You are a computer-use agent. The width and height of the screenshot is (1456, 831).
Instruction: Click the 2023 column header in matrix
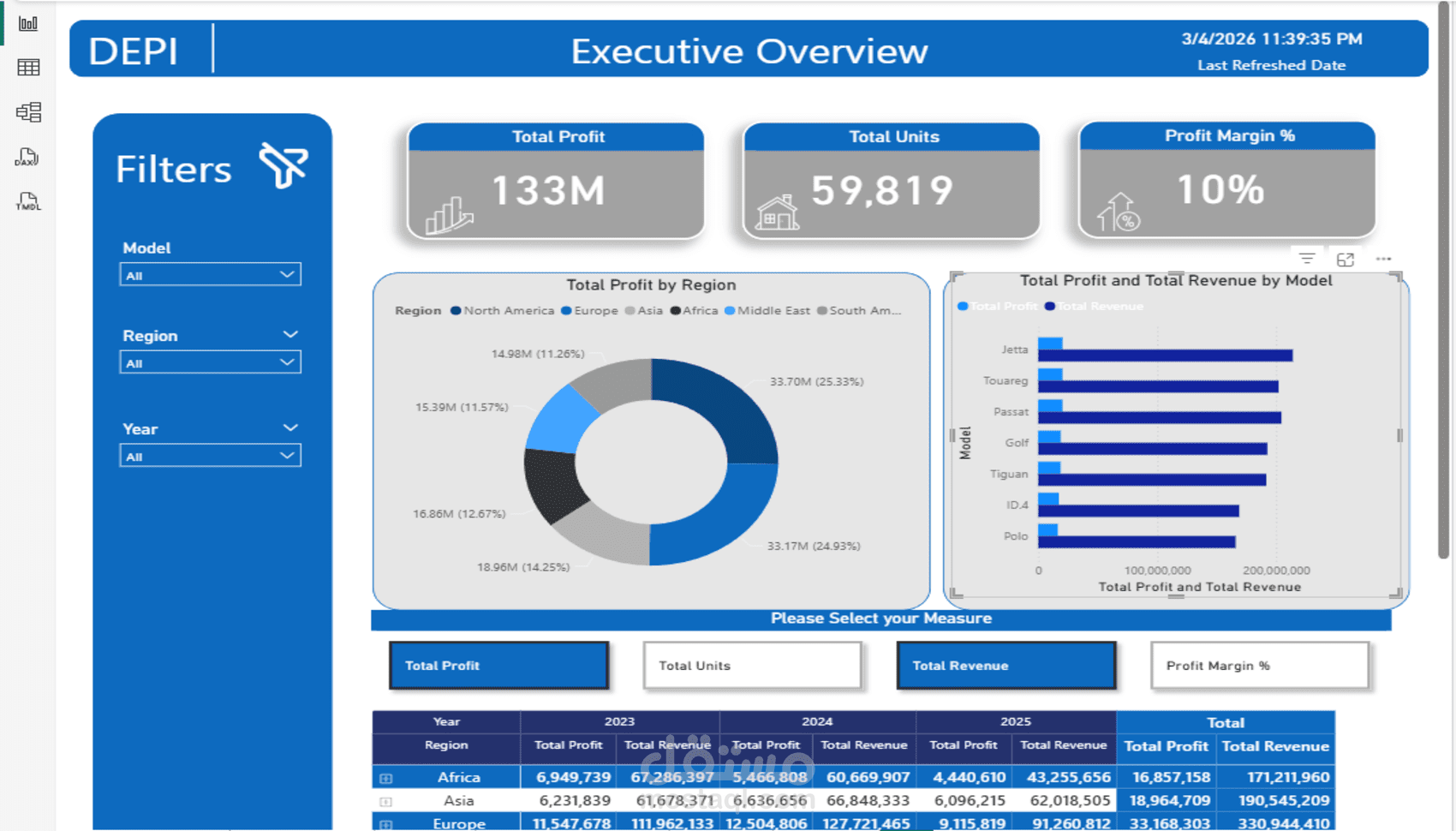coord(619,722)
